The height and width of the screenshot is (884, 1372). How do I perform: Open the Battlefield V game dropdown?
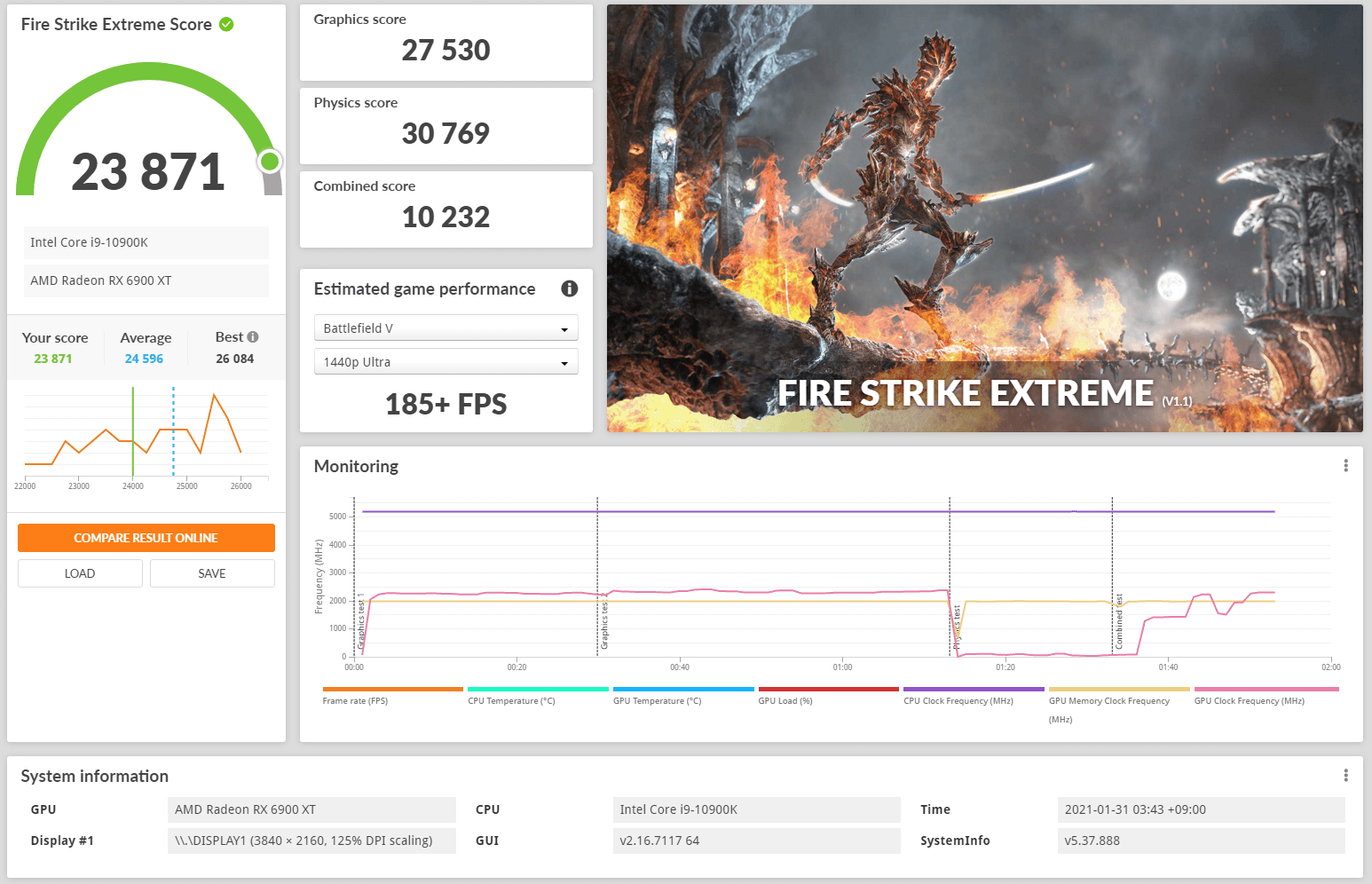446,328
